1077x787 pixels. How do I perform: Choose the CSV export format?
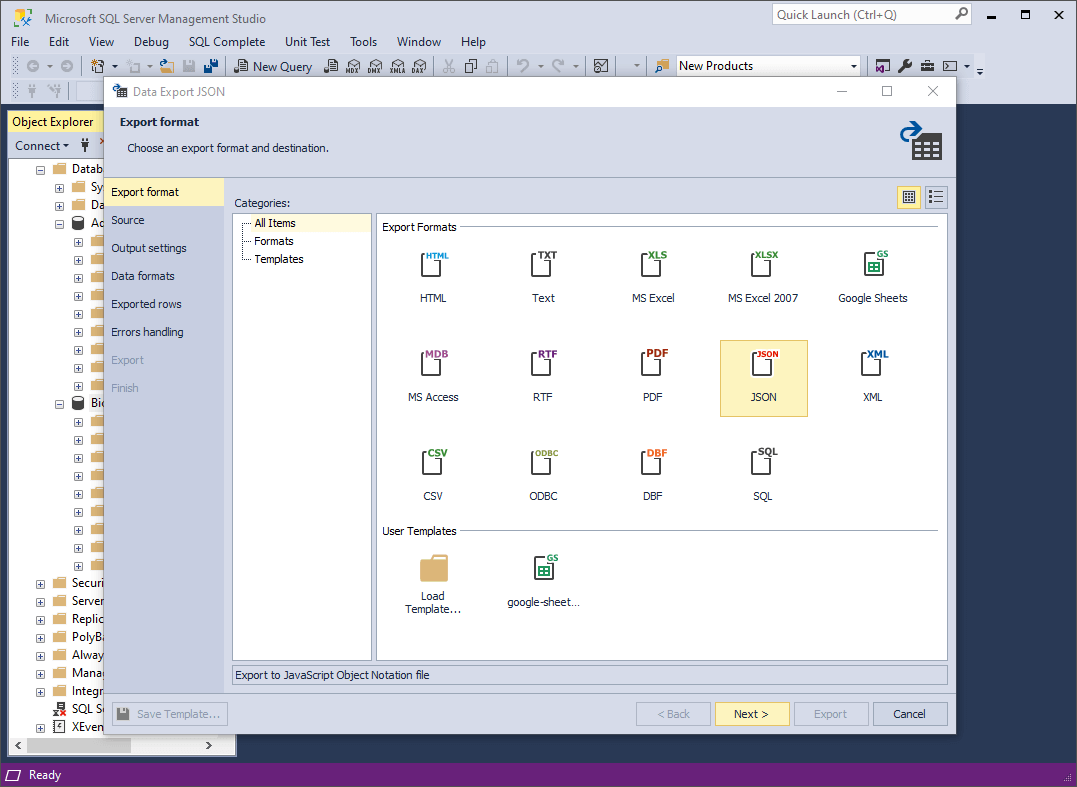coord(433,473)
